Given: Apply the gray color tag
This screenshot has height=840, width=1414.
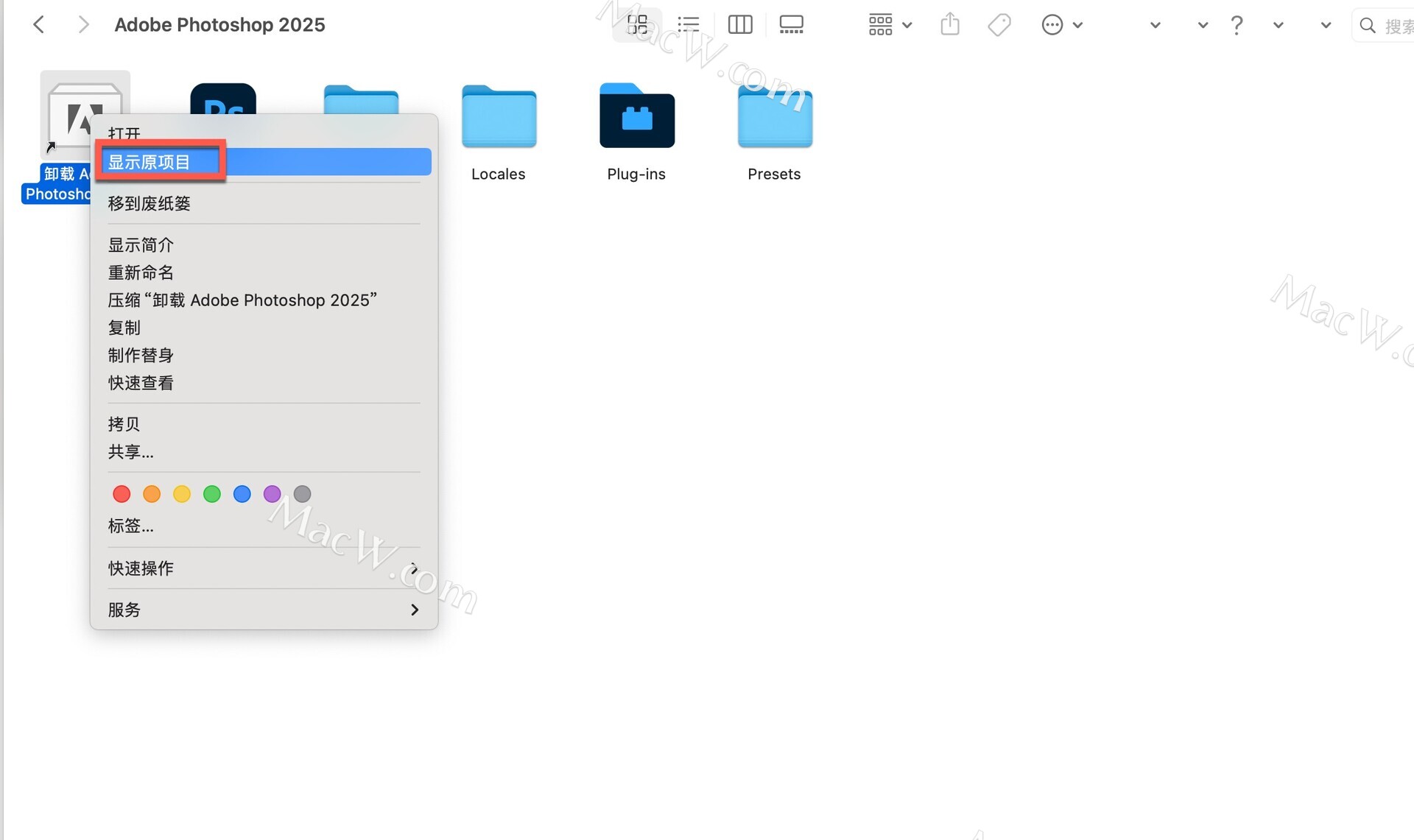Looking at the screenshot, I should pyautogui.click(x=303, y=494).
